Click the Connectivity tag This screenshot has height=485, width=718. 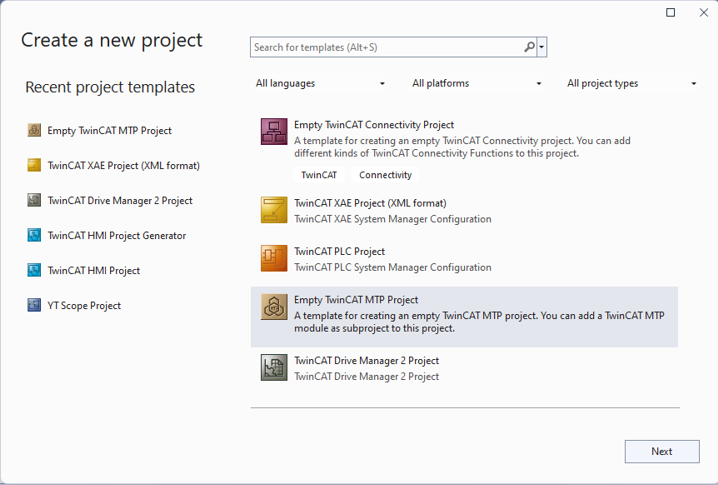pyautogui.click(x=385, y=175)
